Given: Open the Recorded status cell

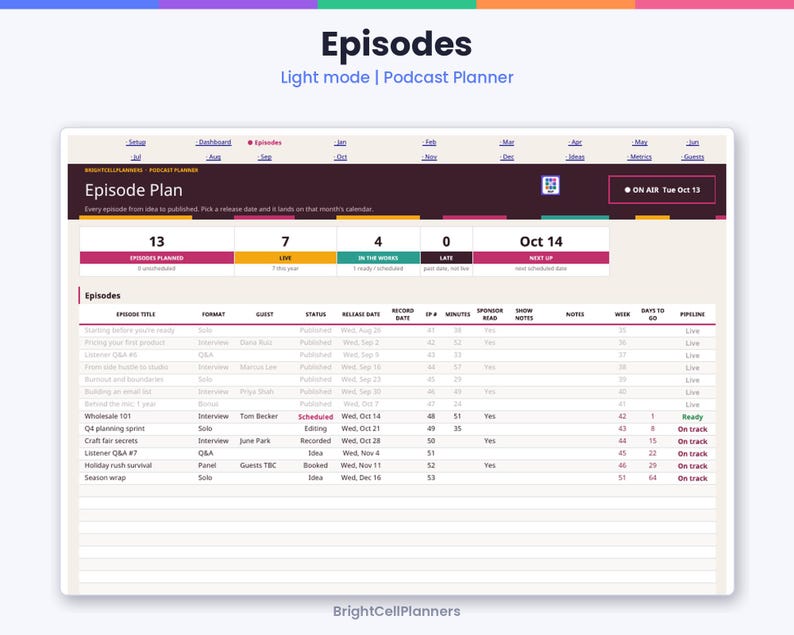Looking at the screenshot, I should pos(315,441).
